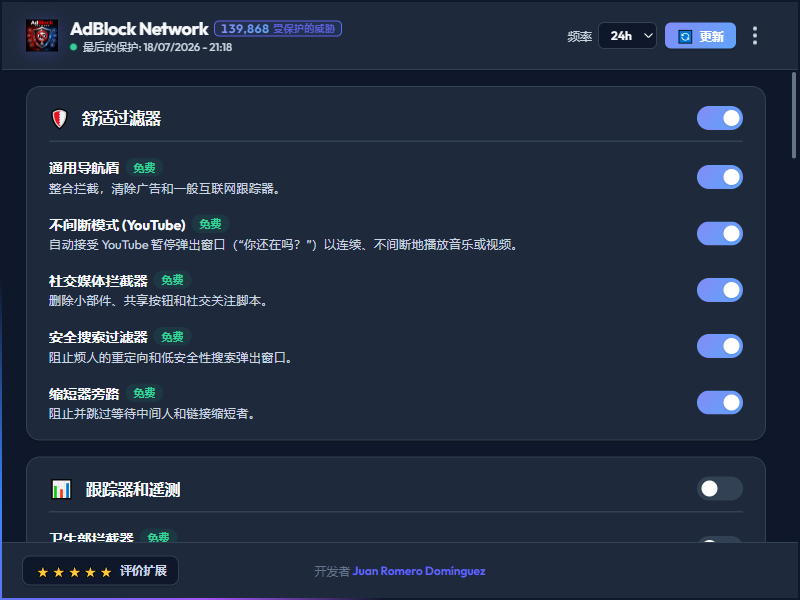The height and width of the screenshot is (600, 800).
Task: Click description 阻止烦人的重定向和低安全性搜索弹出窗口
Action: (170, 358)
